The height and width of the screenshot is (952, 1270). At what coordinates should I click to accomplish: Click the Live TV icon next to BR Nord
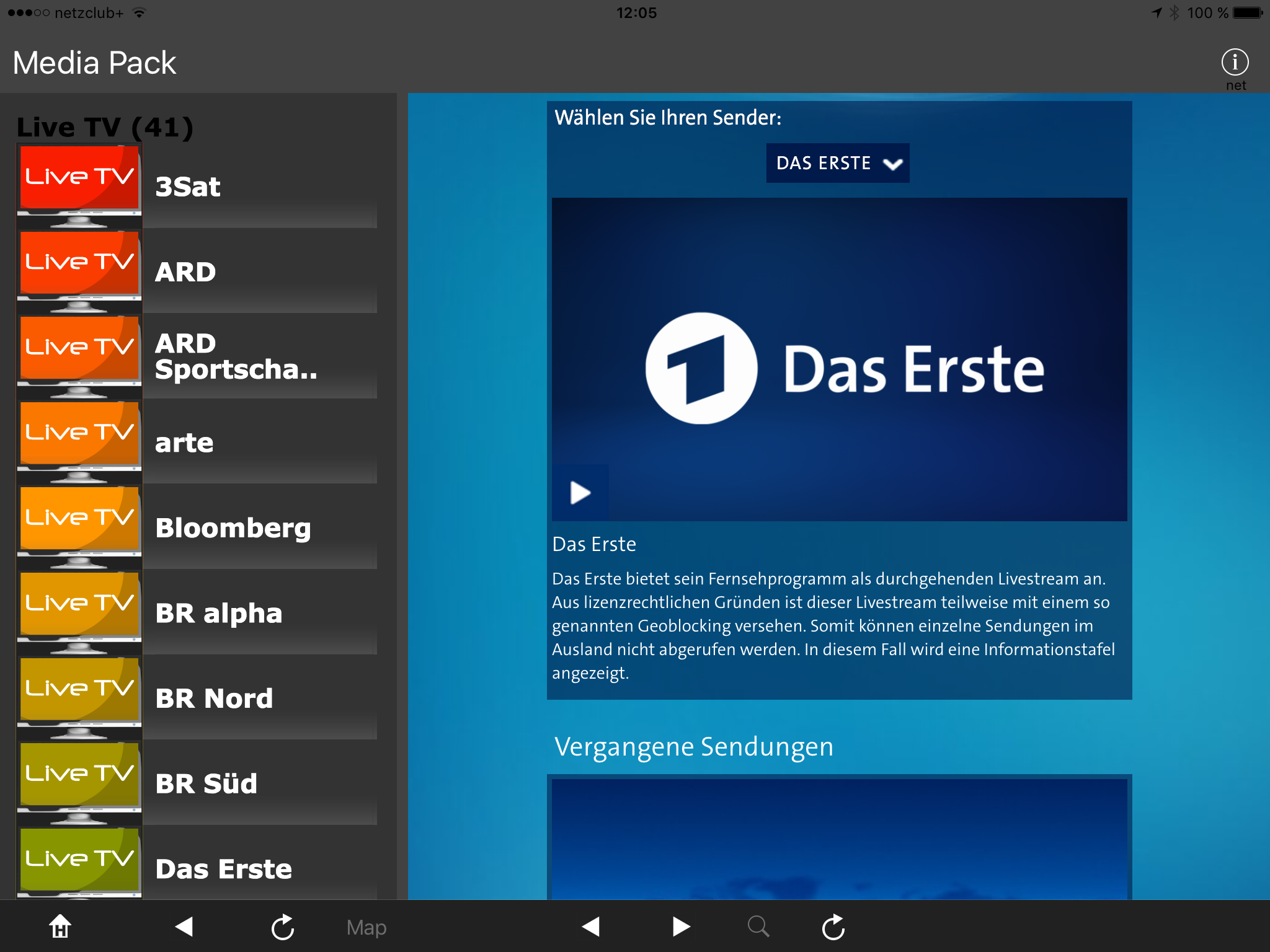pos(79,697)
